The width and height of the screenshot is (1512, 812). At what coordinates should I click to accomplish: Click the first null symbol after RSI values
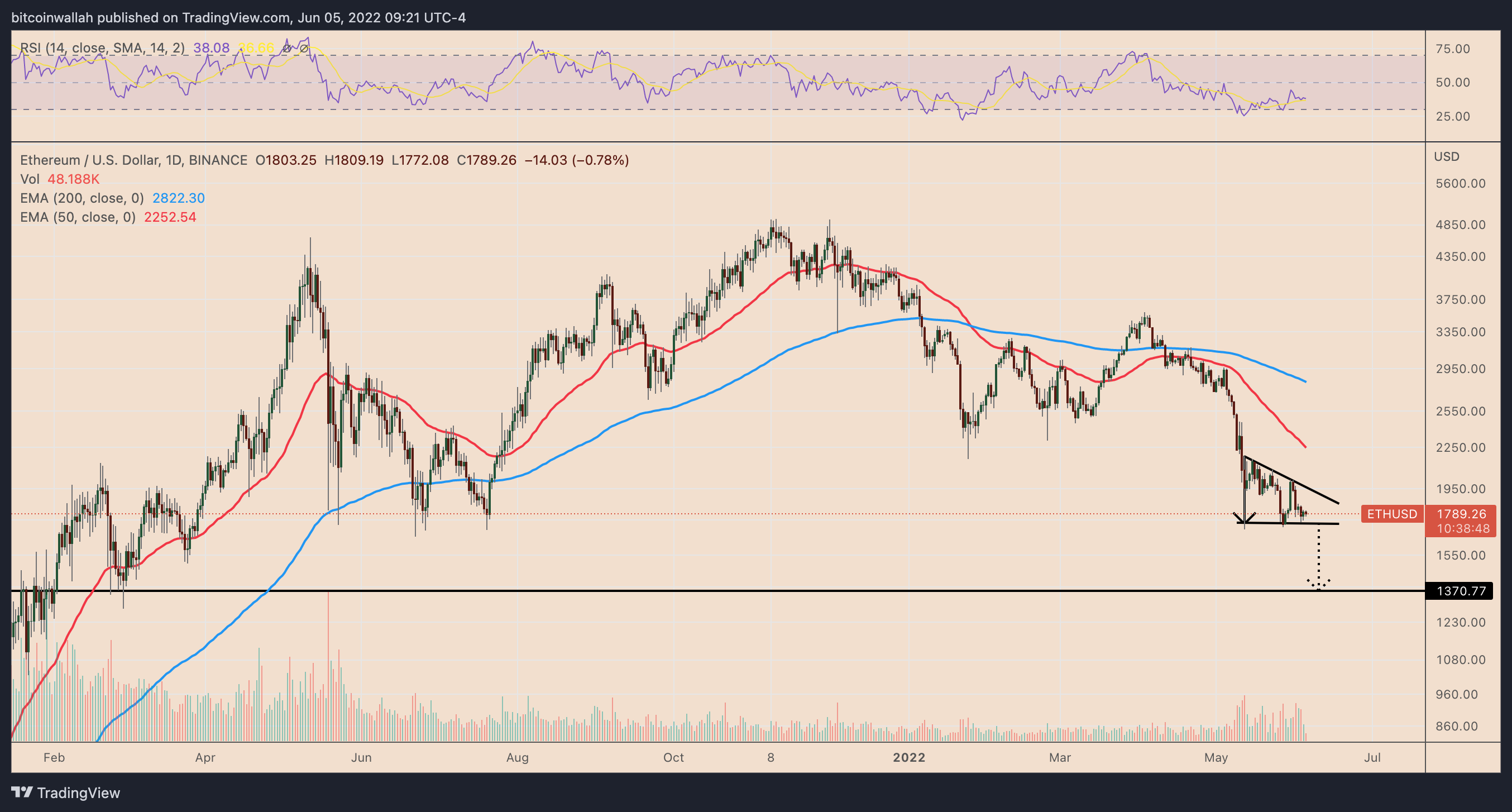coord(286,48)
